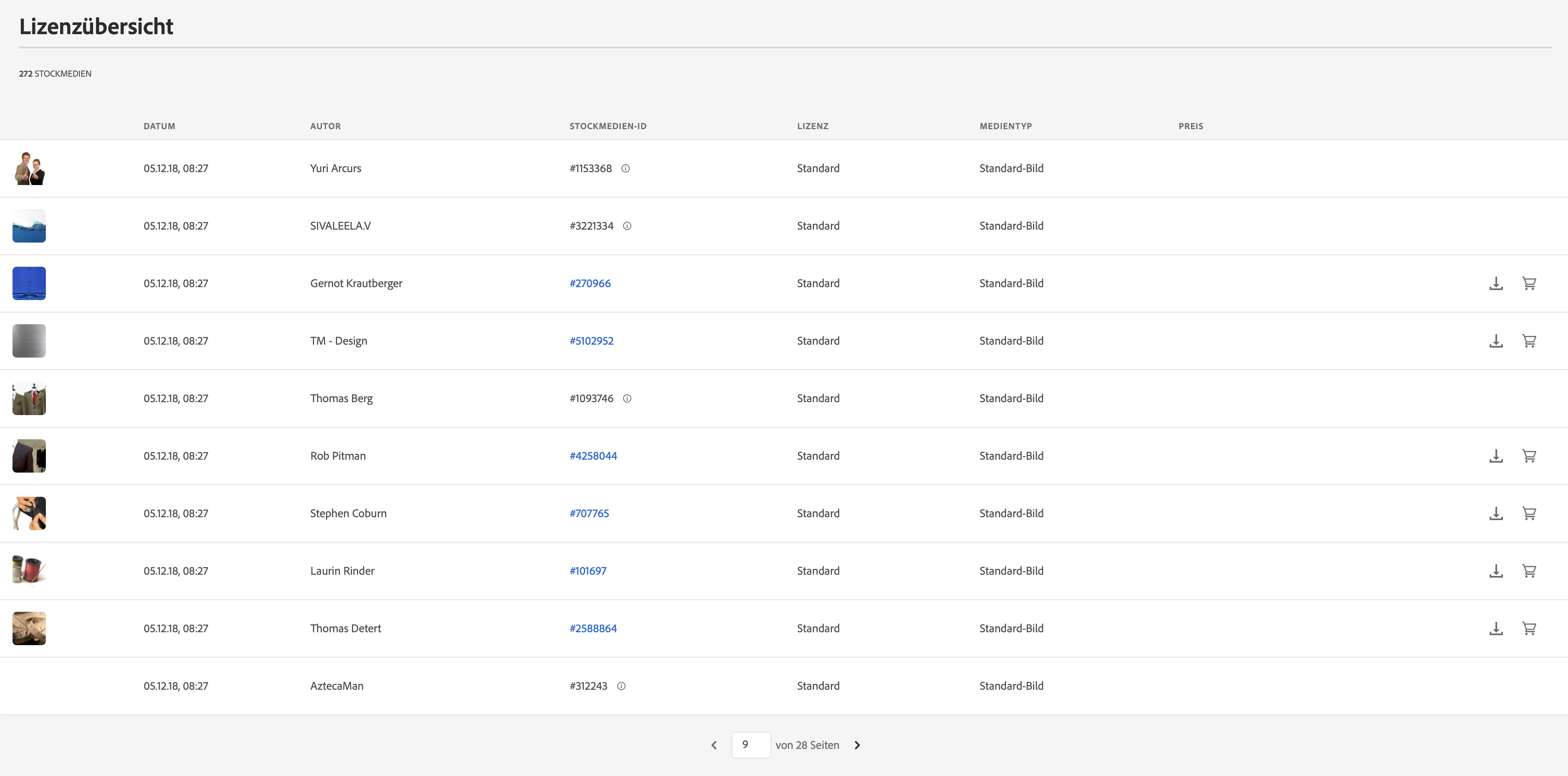Click cart icon in Stephen Coburn row

click(1529, 513)
